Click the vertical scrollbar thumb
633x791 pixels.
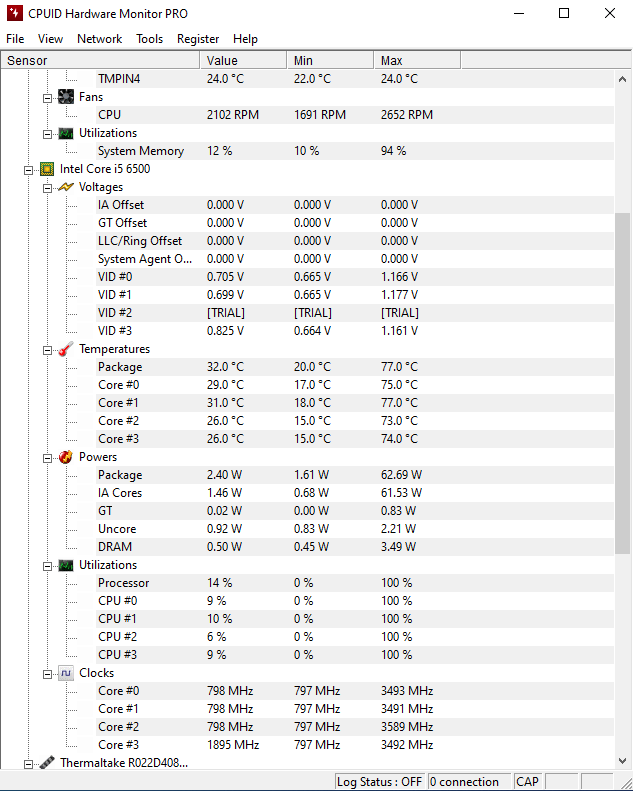tap(622, 380)
